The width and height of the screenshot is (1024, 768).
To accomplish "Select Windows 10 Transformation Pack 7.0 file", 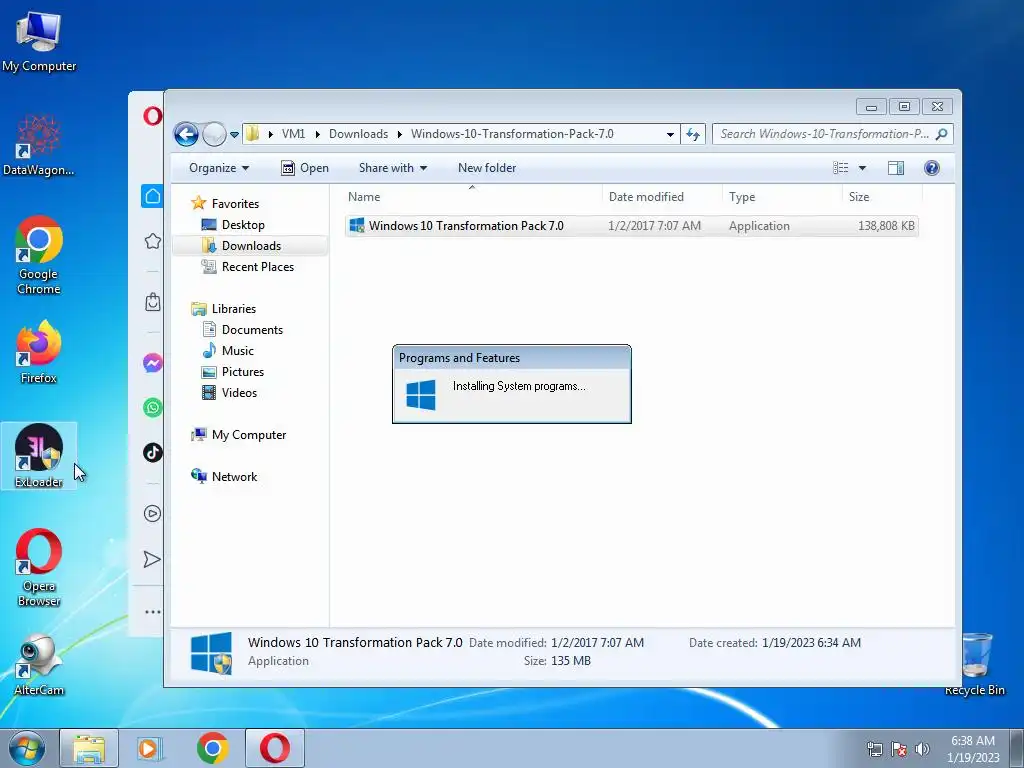I will point(632,226).
